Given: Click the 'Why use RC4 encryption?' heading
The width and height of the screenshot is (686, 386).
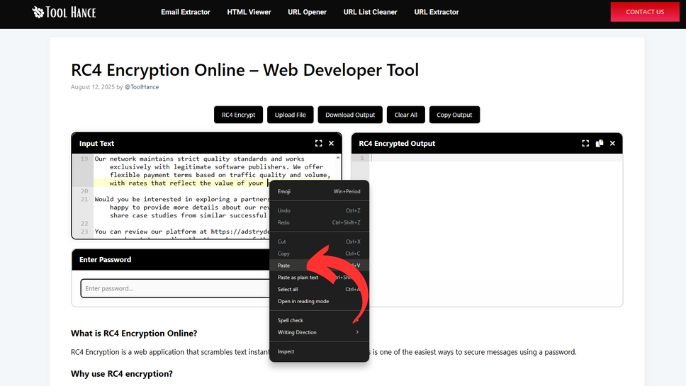Looking at the screenshot, I should pyautogui.click(x=122, y=374).
